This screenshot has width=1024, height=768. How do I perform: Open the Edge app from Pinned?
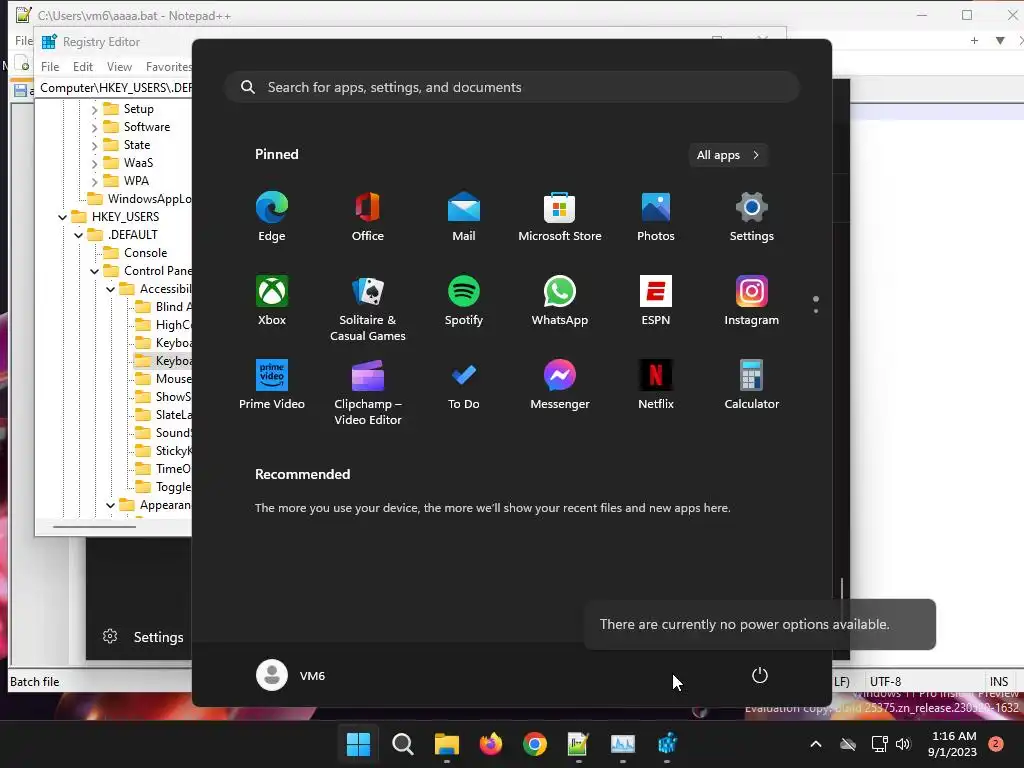[272, 217]
